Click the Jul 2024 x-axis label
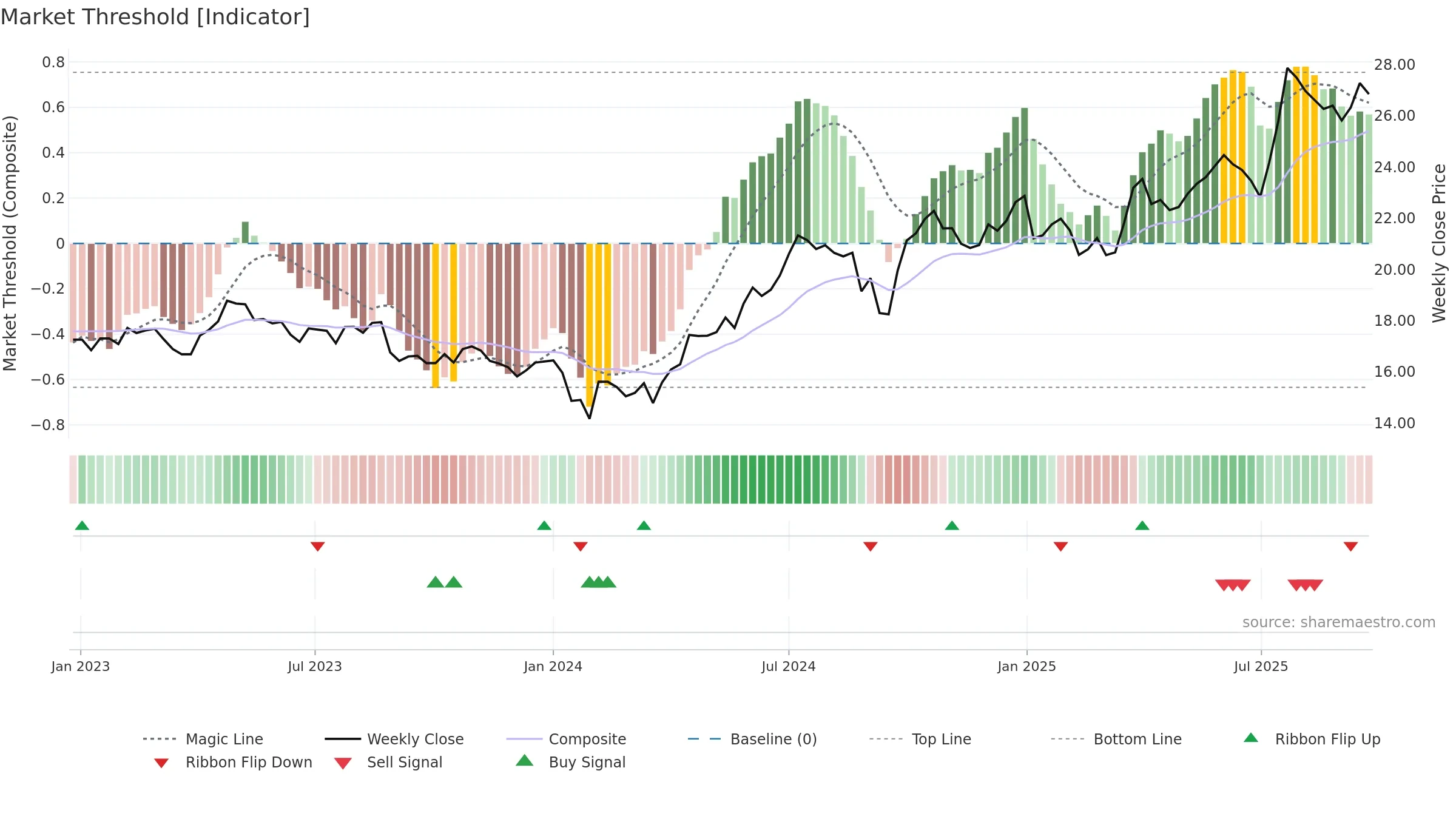Viewport: 1456px width, 819px height. (789, 667)
